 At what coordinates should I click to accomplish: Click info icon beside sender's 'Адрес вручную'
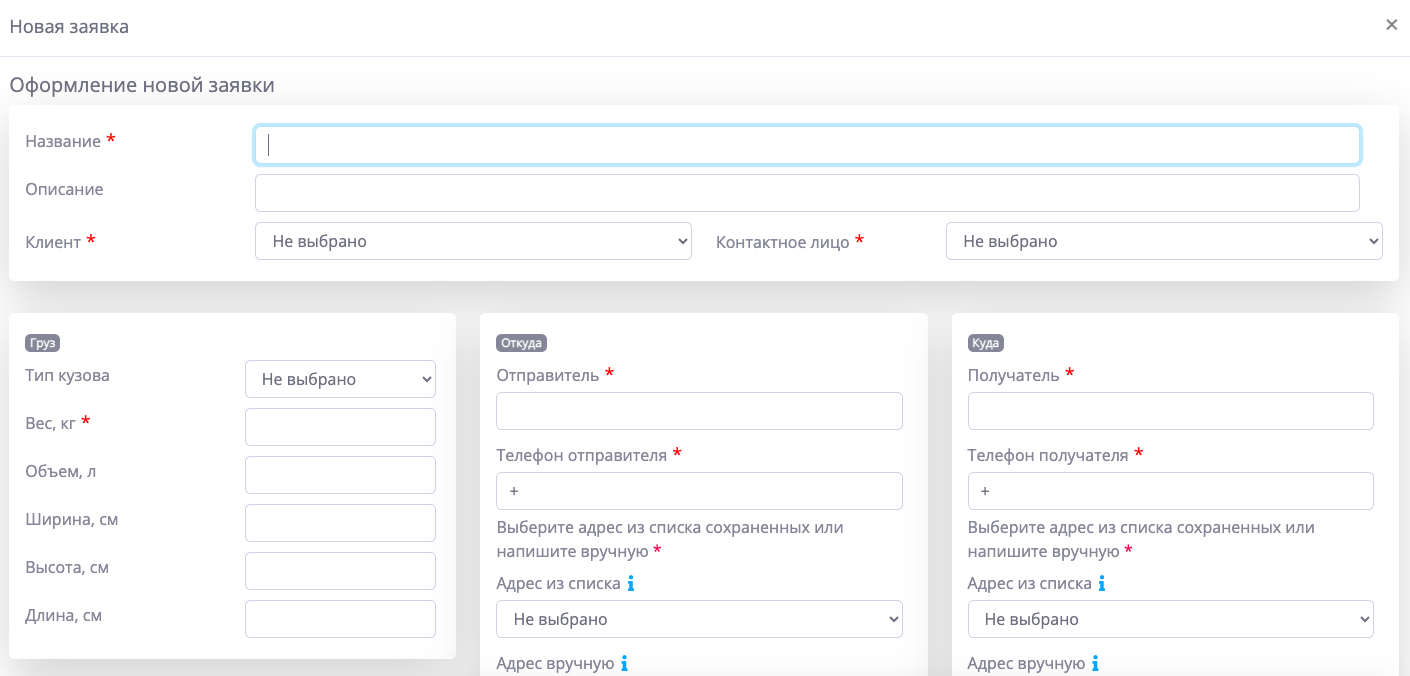pos(624,663)
